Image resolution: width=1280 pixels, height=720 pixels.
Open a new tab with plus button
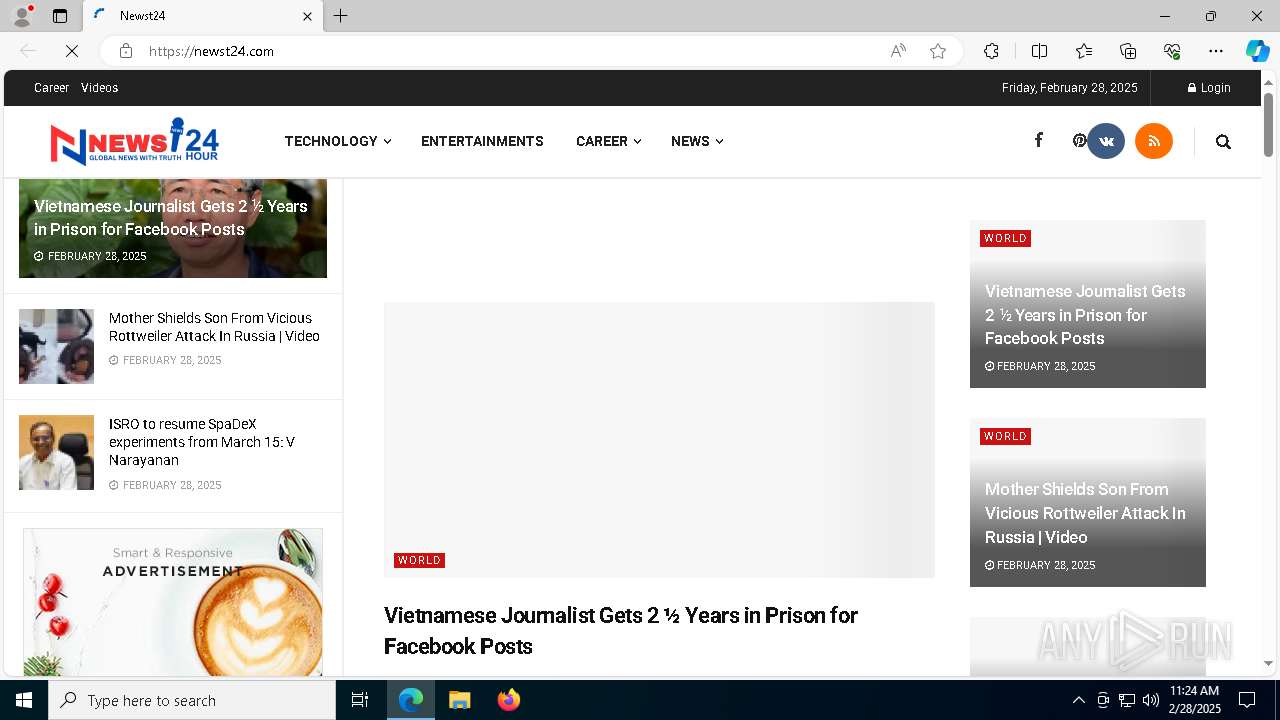[341, 16]
